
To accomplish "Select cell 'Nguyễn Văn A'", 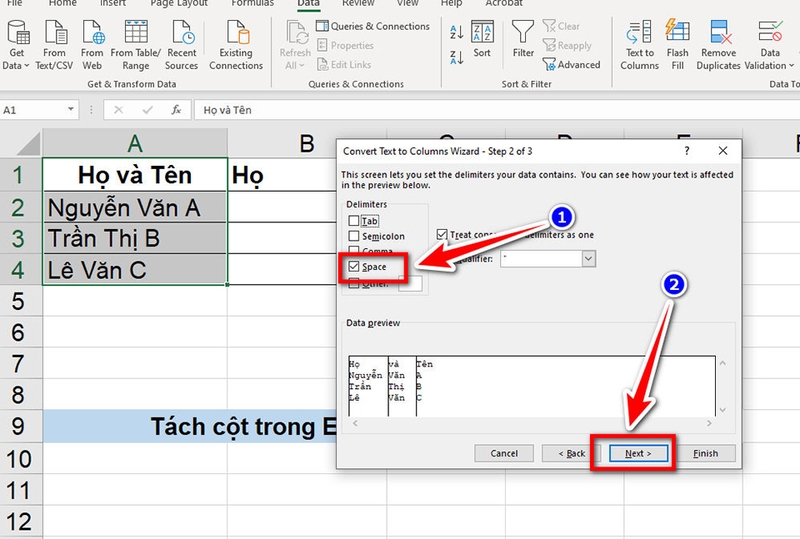I will pos(135,207).
